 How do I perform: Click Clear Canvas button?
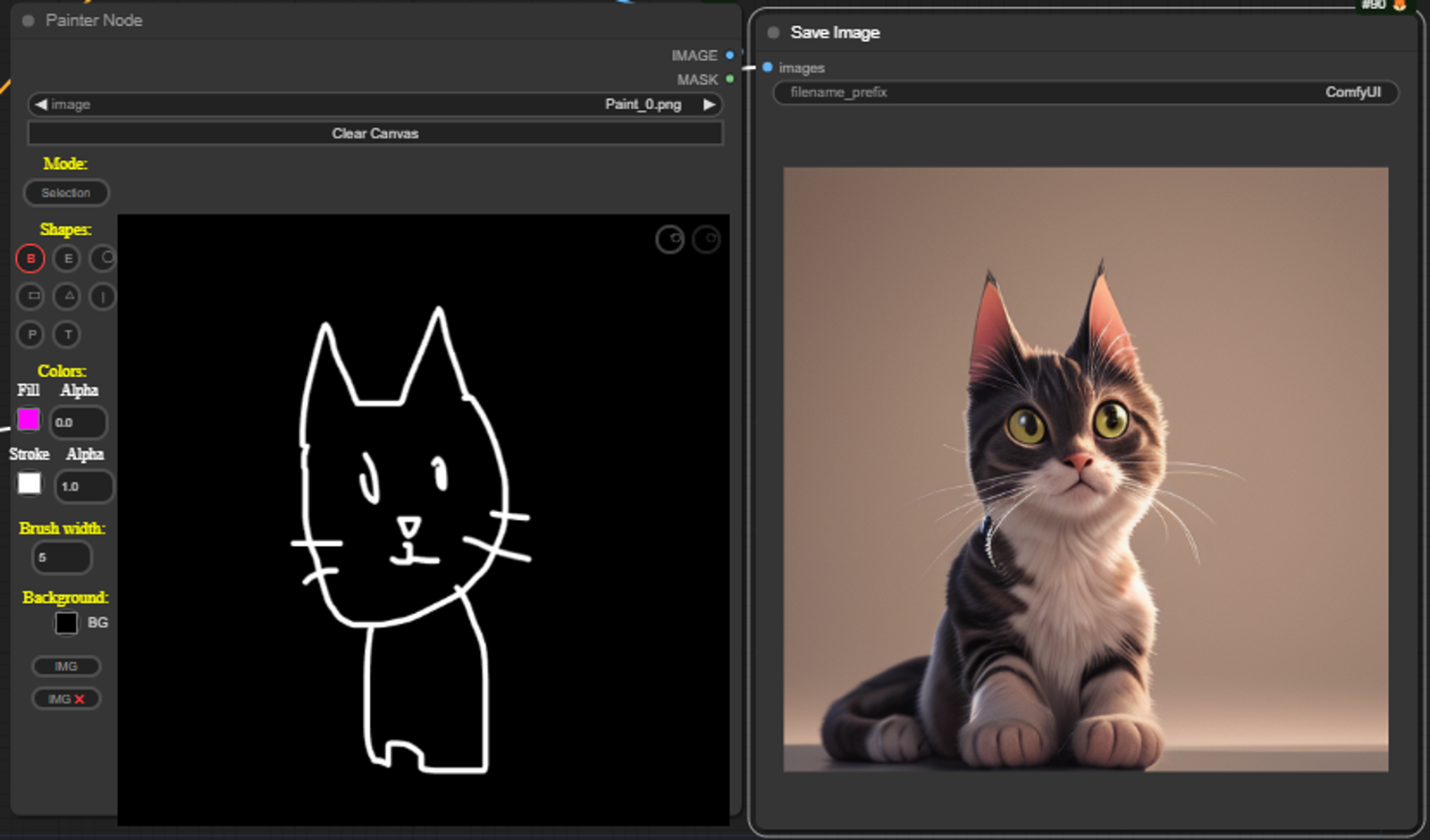pos(375,133)
